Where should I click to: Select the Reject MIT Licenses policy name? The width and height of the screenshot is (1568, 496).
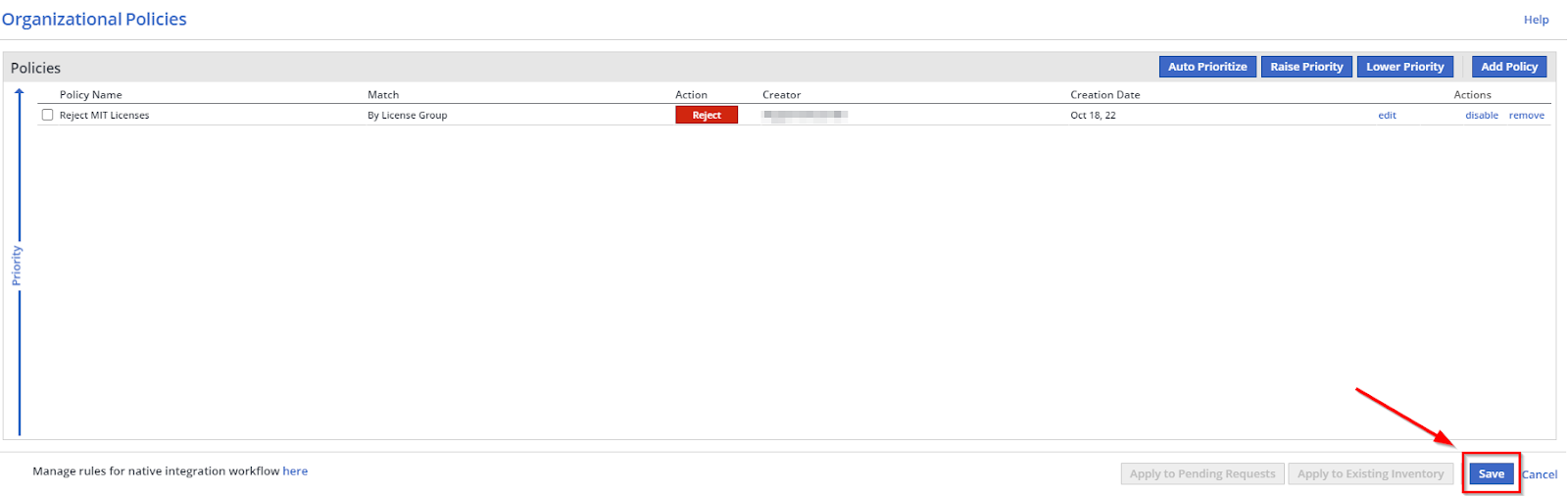point(104,116)
